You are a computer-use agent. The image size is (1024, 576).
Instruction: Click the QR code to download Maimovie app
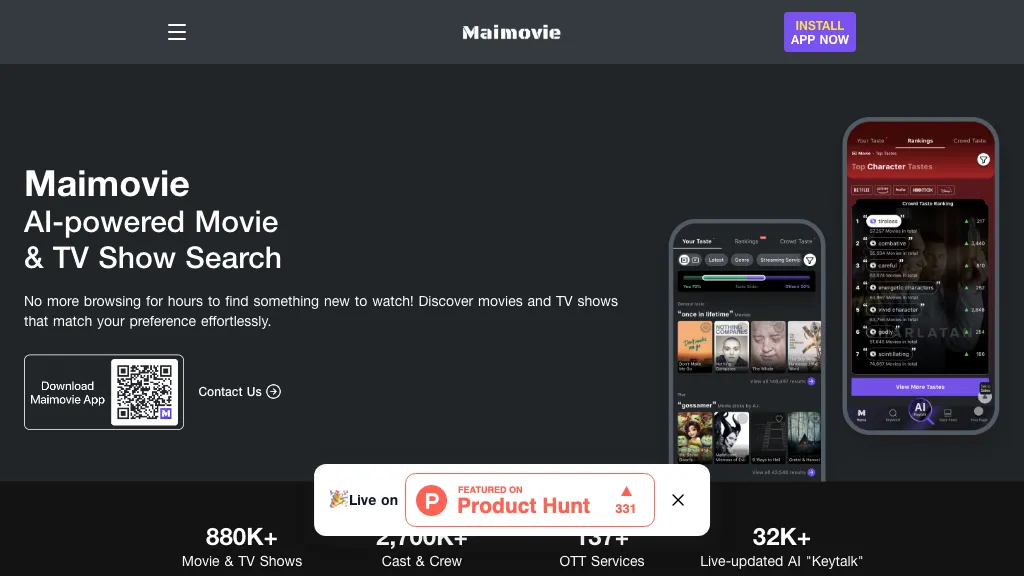click(x=145, y=392)
